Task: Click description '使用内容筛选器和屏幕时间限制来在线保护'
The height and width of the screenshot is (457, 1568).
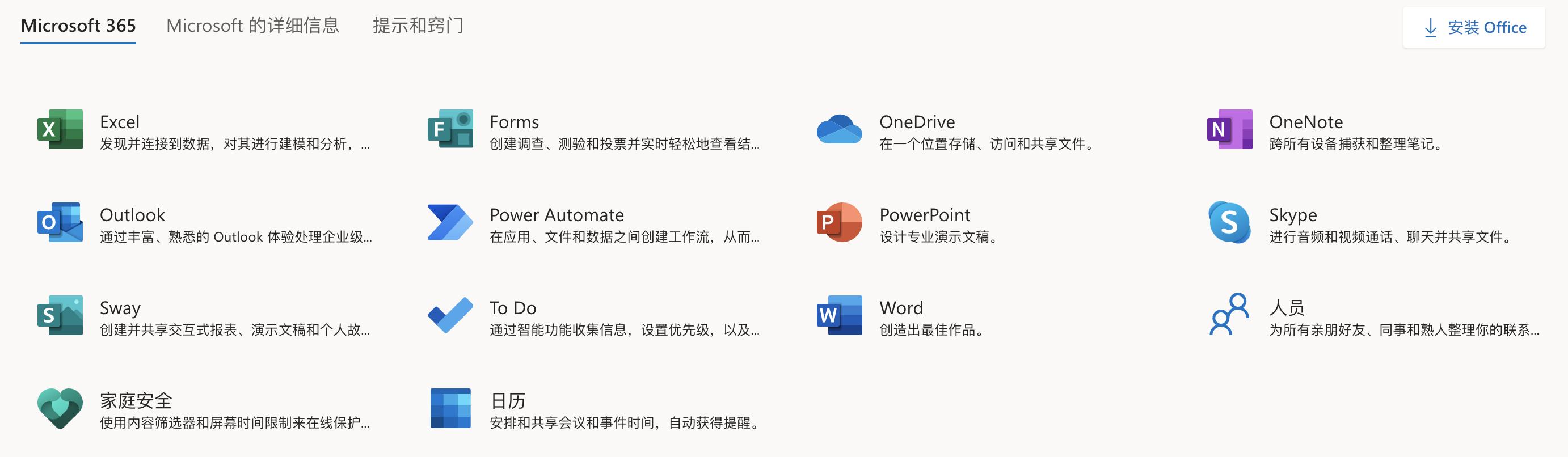Action: [234, 422]
